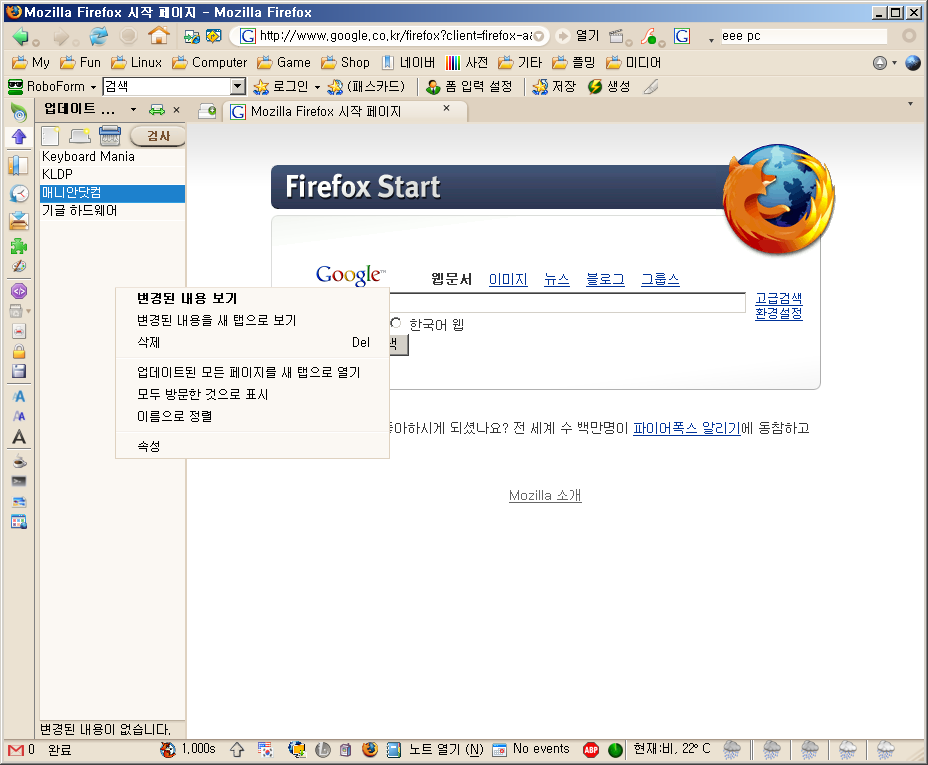This screenshot has height=765, width=928.
Task: Open the Mozilla 소개 link
Action: click(x=545, y=495)
